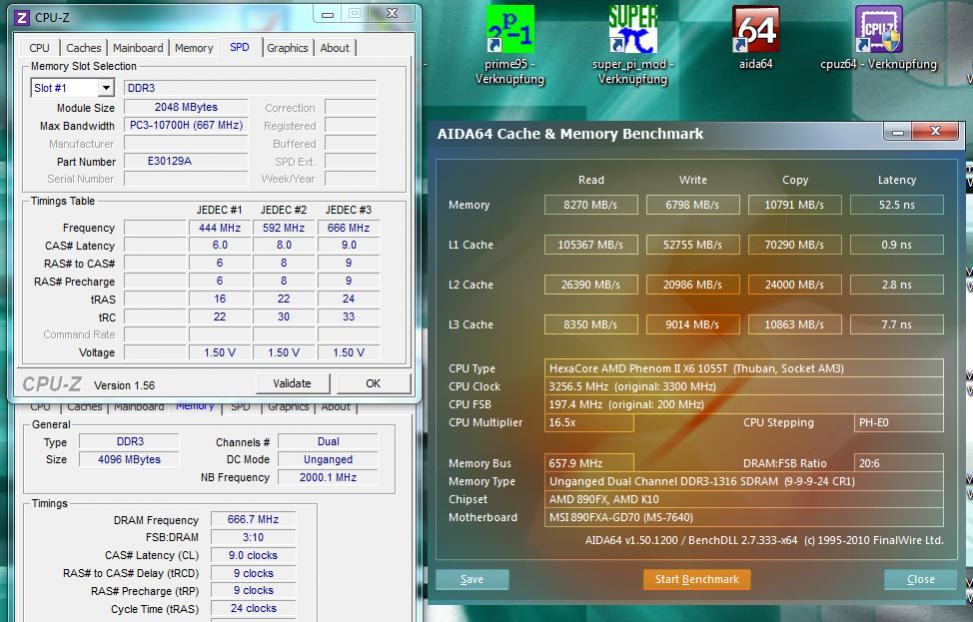Open the Graphics tab in front CPU-Z window
This screenshot has height=622, width=973.
[x=287, y=48]
